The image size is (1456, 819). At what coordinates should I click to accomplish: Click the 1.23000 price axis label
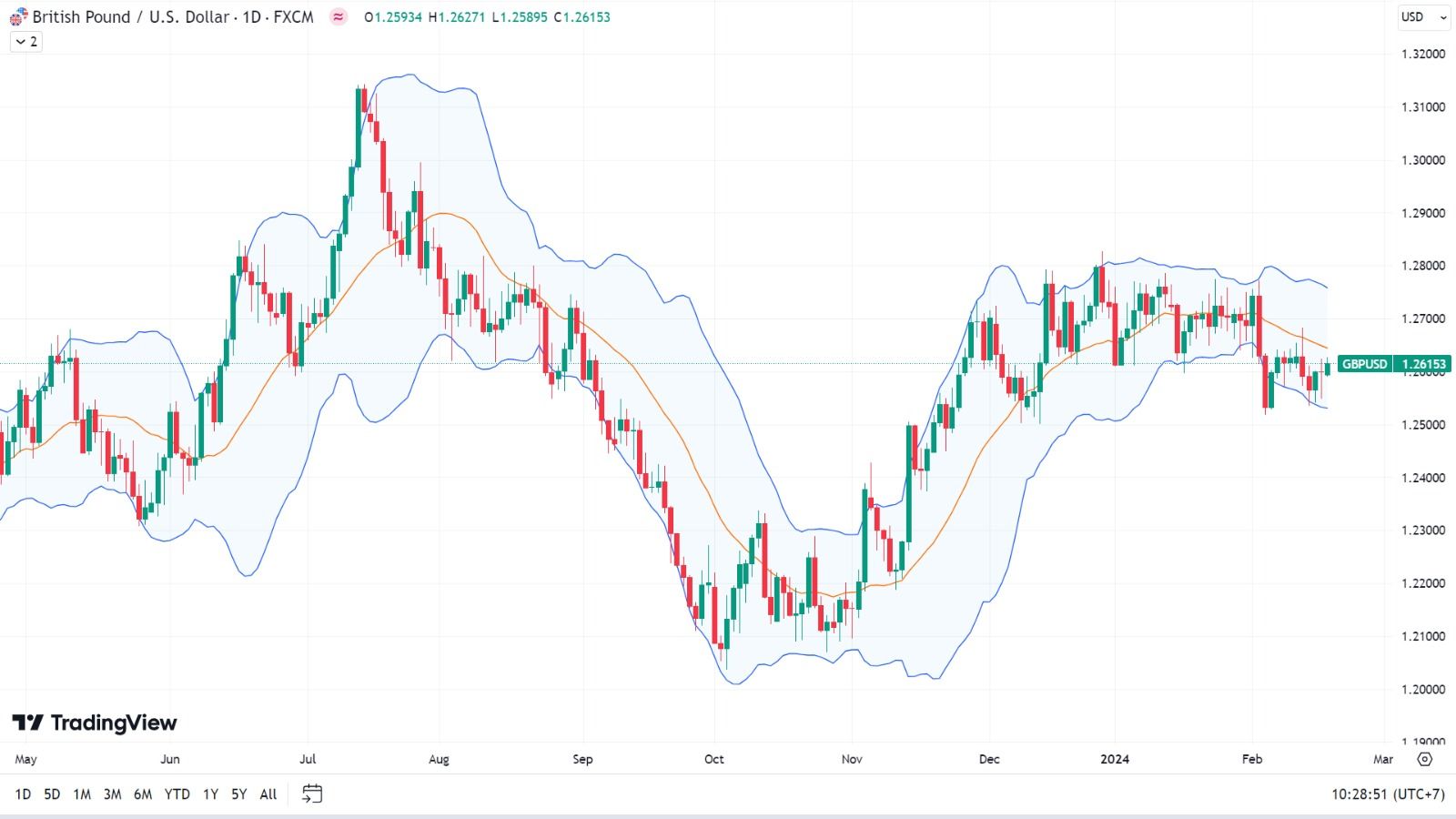(x=1423, y=531)
